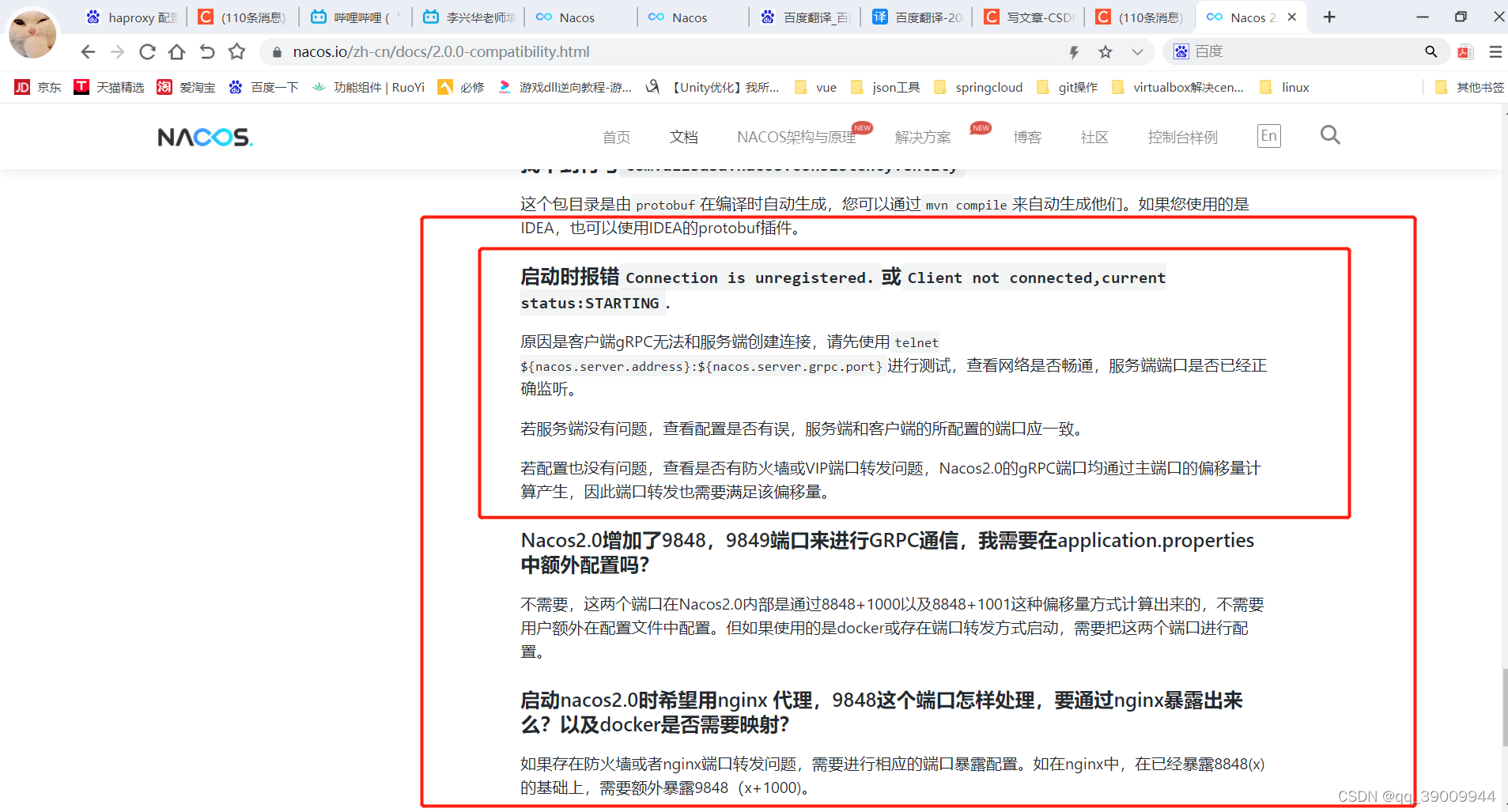Click the back navigation arrow
Image resolution: width=1508 pixels, height=812 pixels.
pyautogui.click(x=87, y=51)
